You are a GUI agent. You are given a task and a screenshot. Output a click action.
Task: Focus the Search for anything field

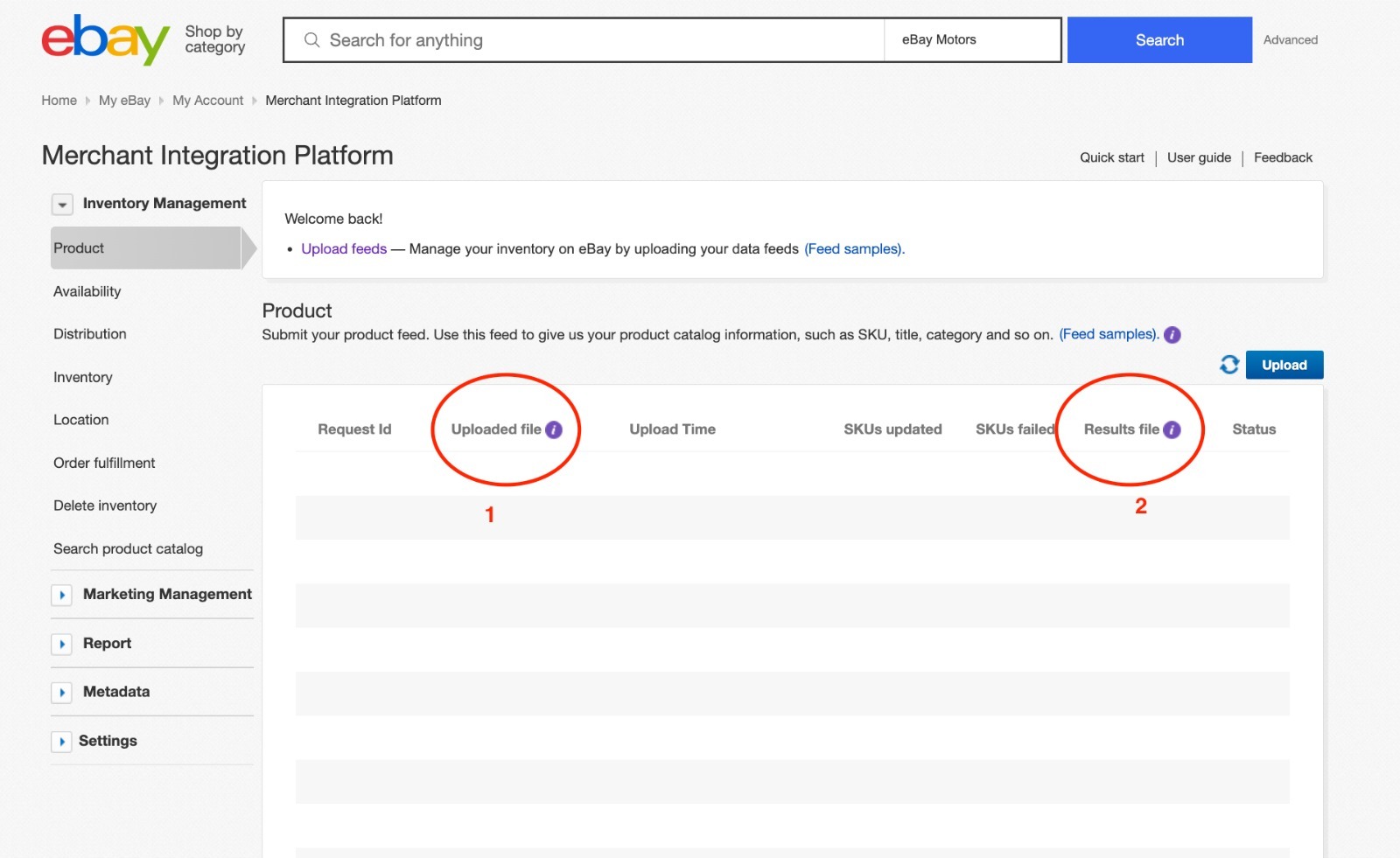(x=595, y=40)
